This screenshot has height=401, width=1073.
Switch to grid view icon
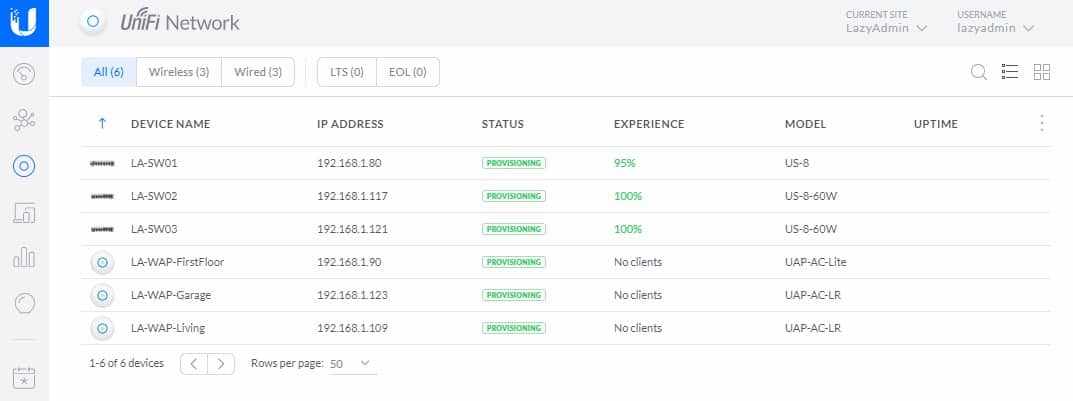pyautogui.click(x=1042, y=72)
